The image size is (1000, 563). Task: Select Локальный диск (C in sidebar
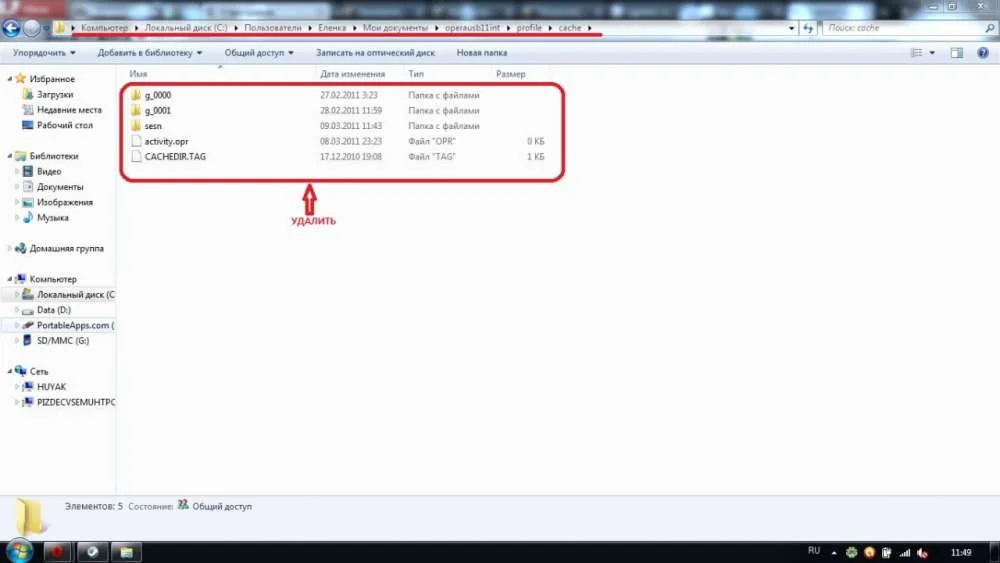pos(75,295)
